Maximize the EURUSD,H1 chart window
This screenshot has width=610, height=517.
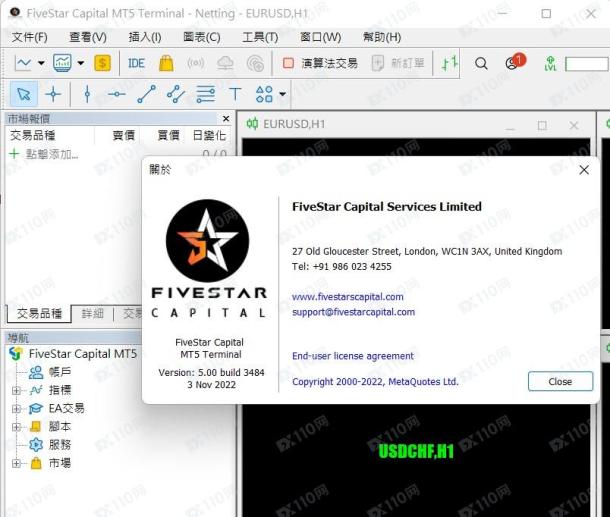tap(542, 125)
